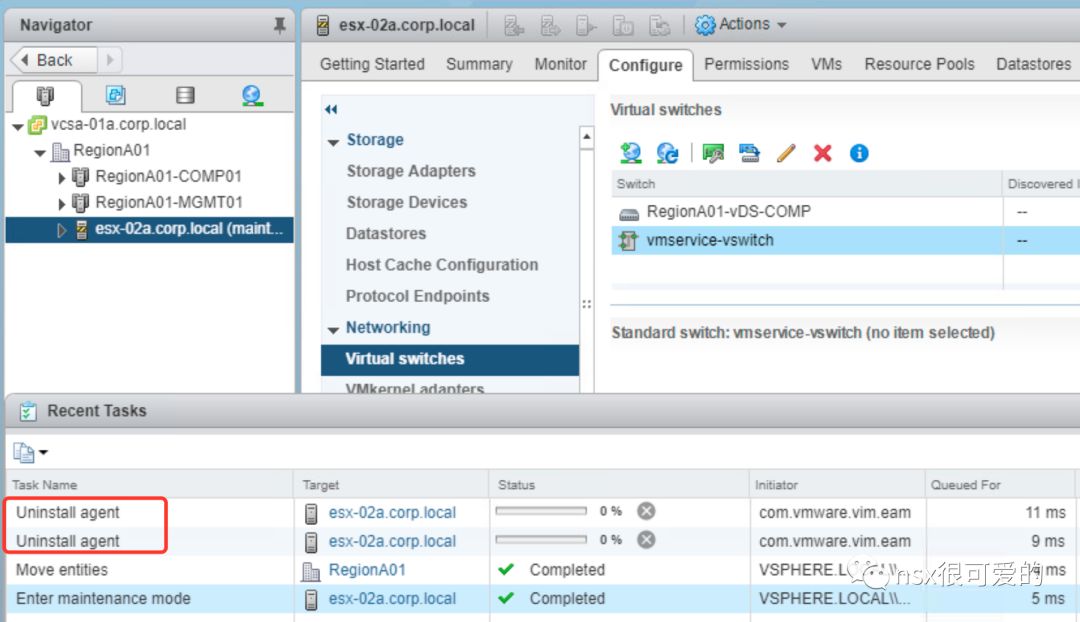Open esx-02a.corp.local link of Enter maintenance mode
This screenshot has width=1080, height=622.
[392, 599]
